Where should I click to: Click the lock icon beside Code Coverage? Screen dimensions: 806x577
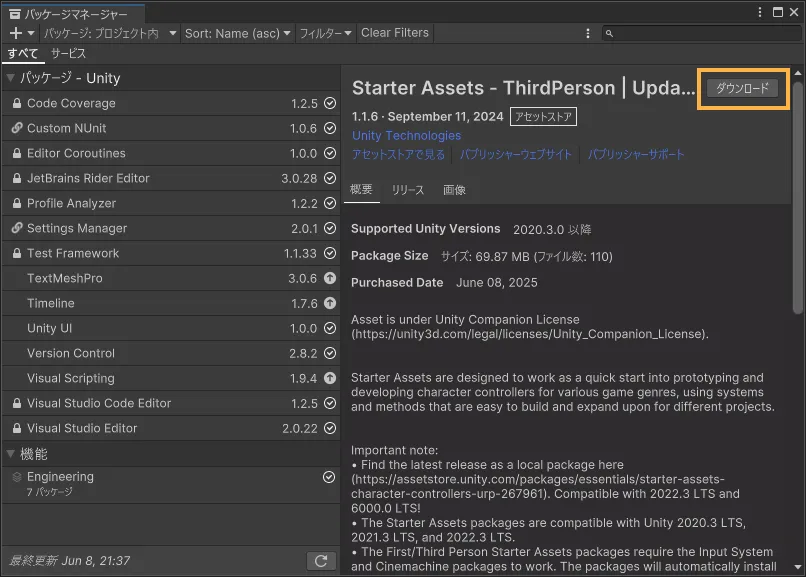[17, 103]
